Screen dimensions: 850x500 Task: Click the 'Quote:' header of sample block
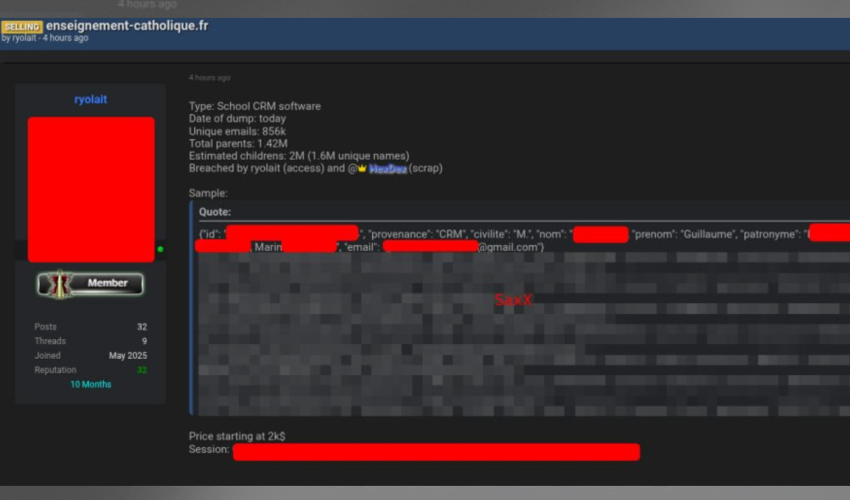215,212
